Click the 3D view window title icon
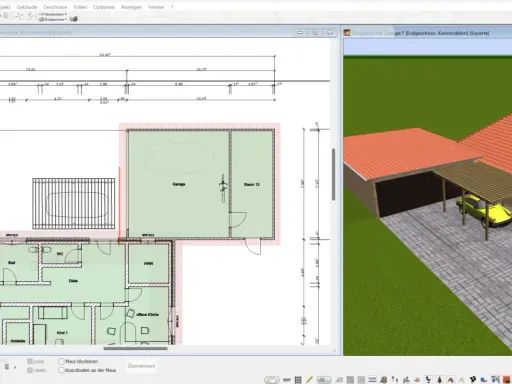 347,33
